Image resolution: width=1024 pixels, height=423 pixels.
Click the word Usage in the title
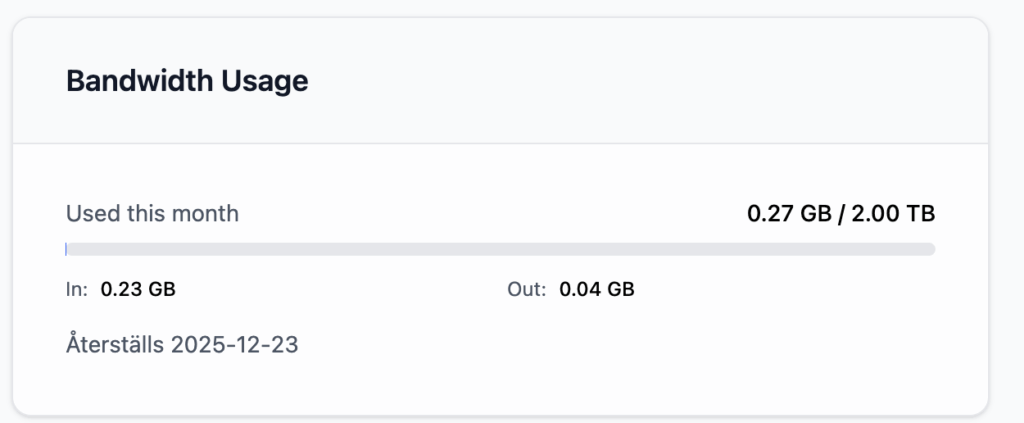tap(269, 81)
